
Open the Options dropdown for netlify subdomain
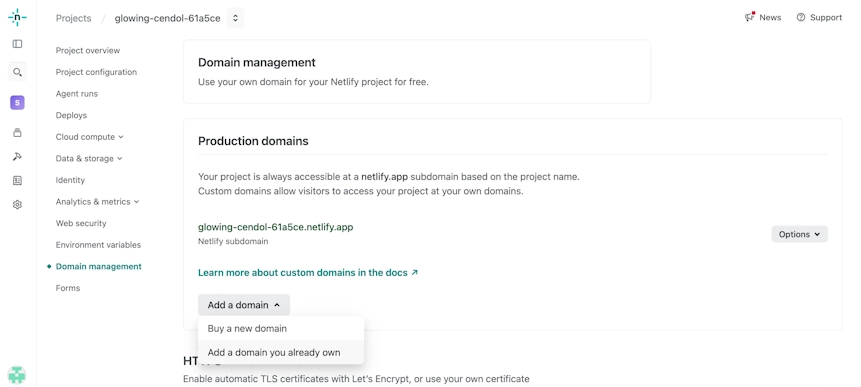[799, 234]
